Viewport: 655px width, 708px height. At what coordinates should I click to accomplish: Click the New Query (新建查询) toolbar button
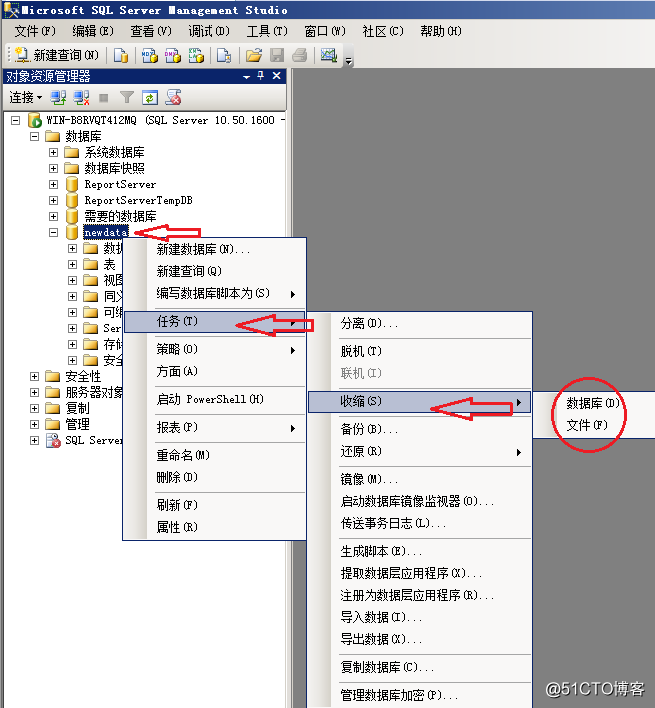tap(57, 55)
